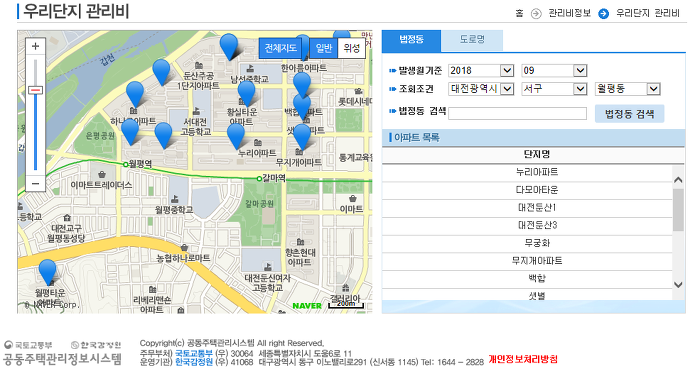Select 무지개아파트 in apartment list
This screenshot has height=371, width=700.
(528, 261)
